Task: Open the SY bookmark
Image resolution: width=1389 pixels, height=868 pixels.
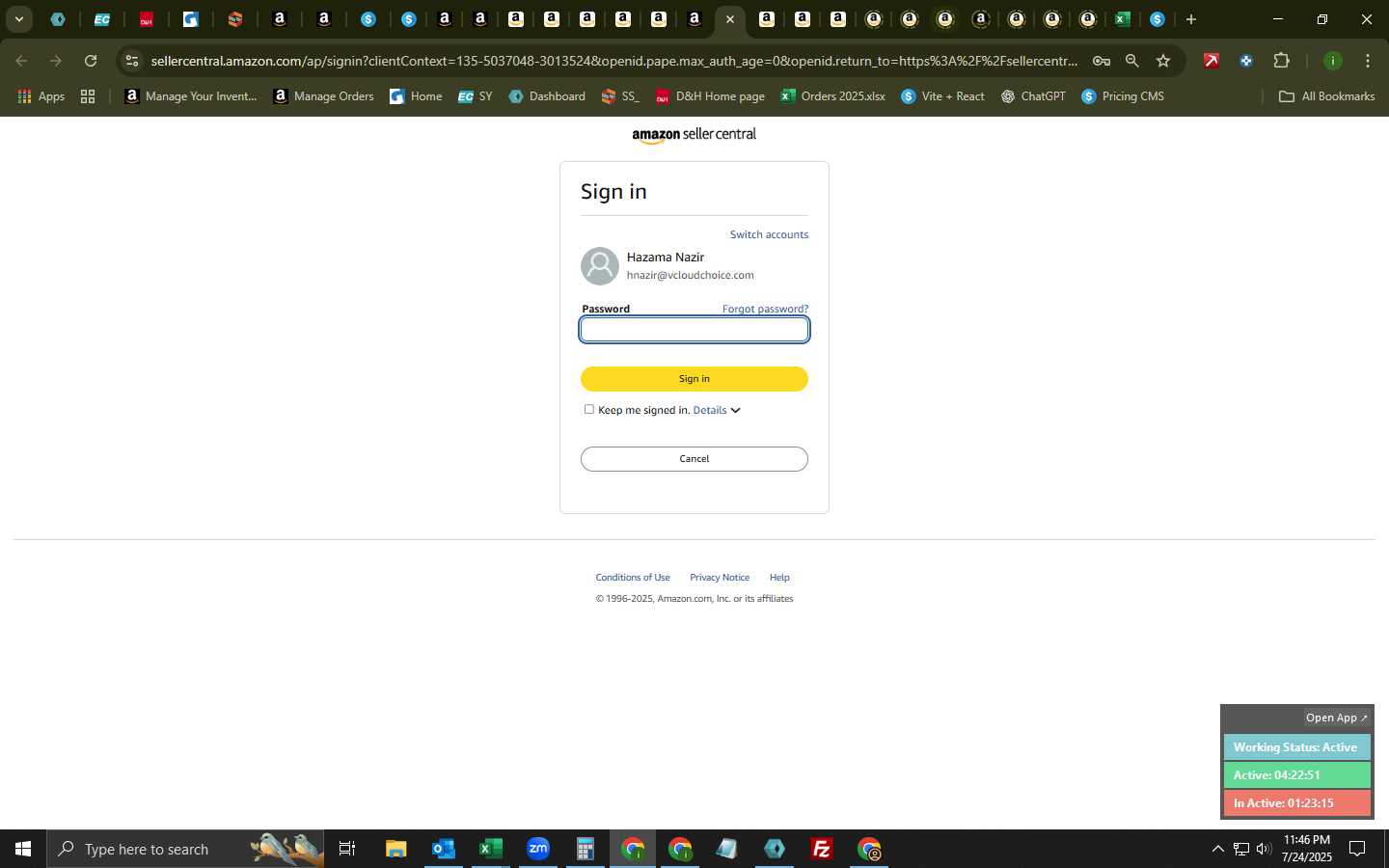Action: [x=475, y=96]
